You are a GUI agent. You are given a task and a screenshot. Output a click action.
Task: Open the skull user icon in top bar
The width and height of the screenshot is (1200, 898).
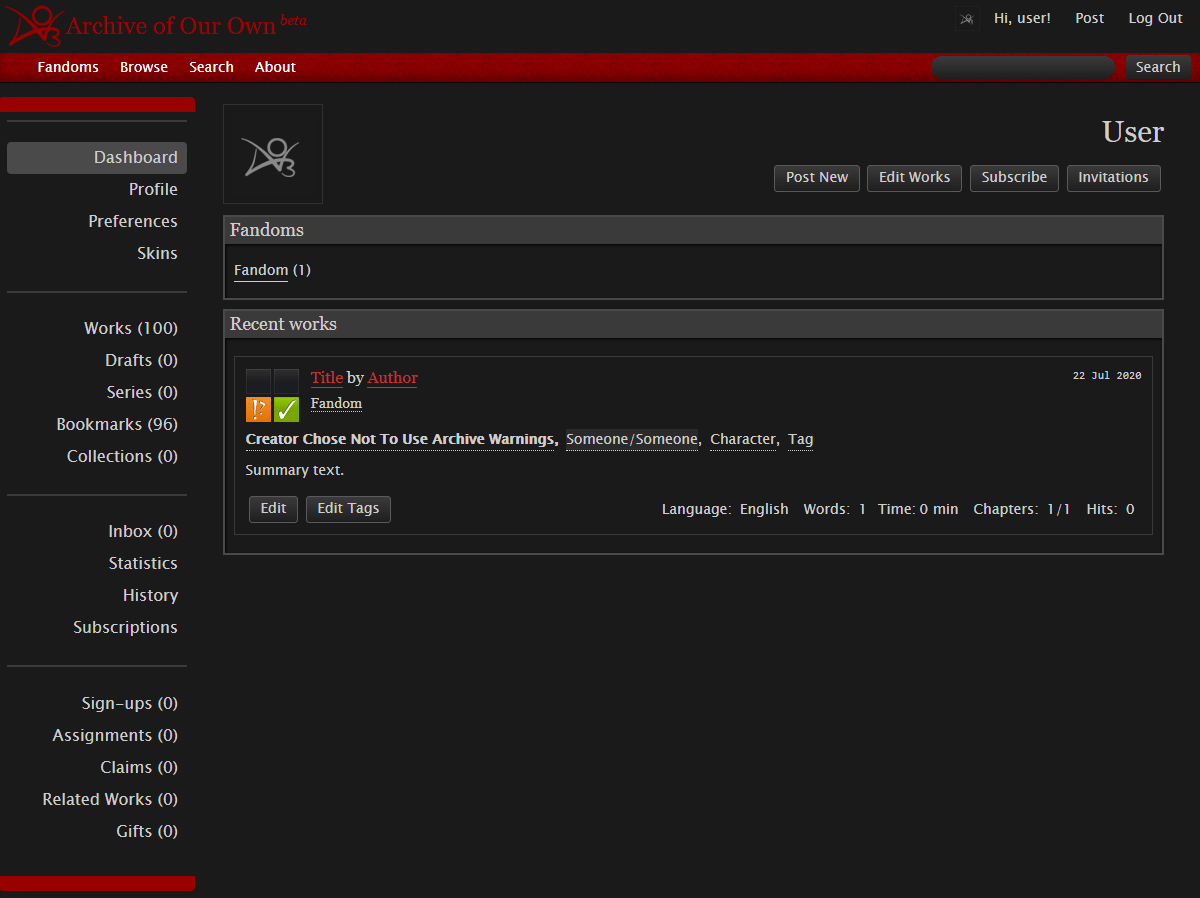[x=966, y=18]
